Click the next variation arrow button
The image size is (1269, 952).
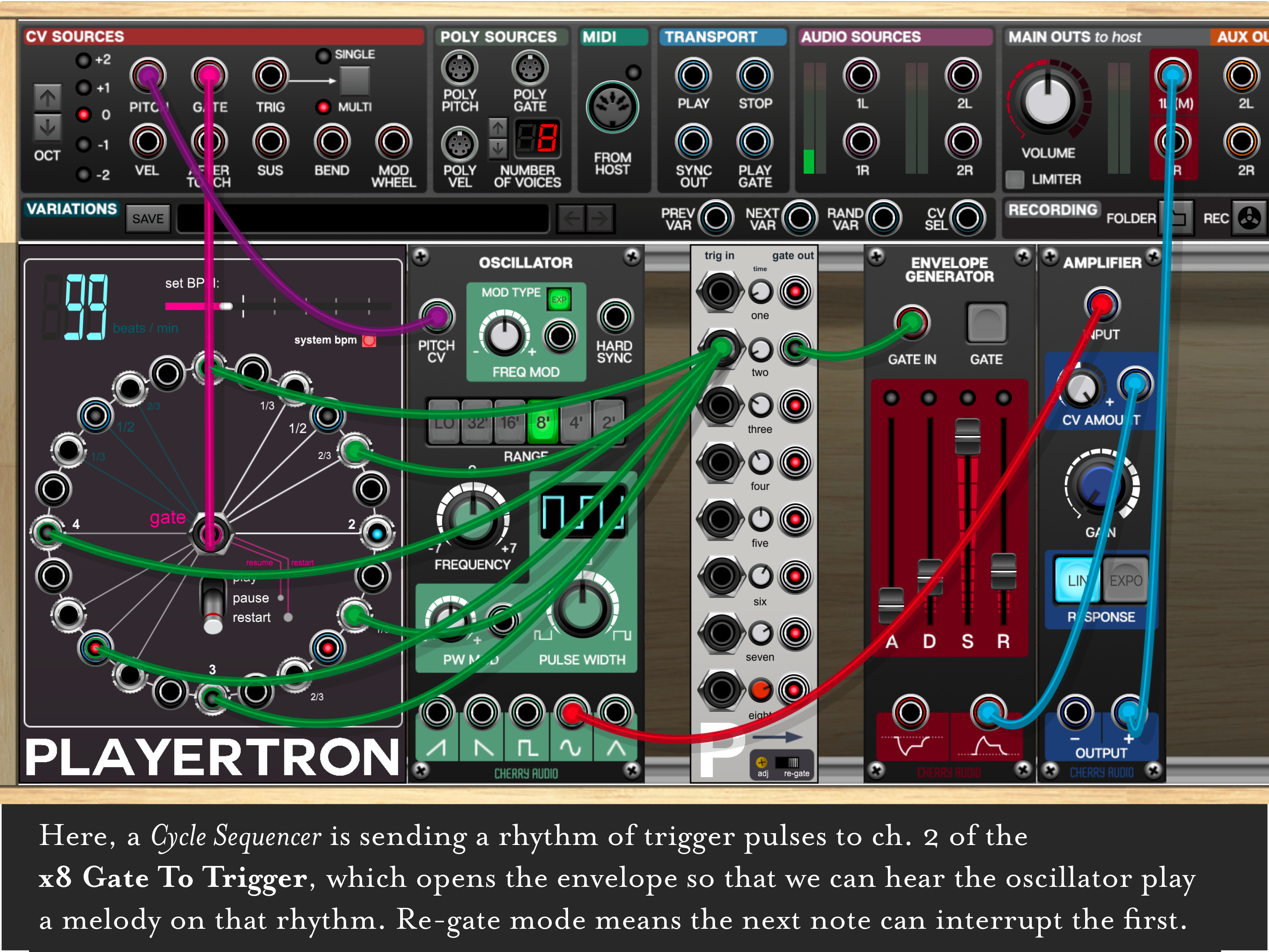600,218
